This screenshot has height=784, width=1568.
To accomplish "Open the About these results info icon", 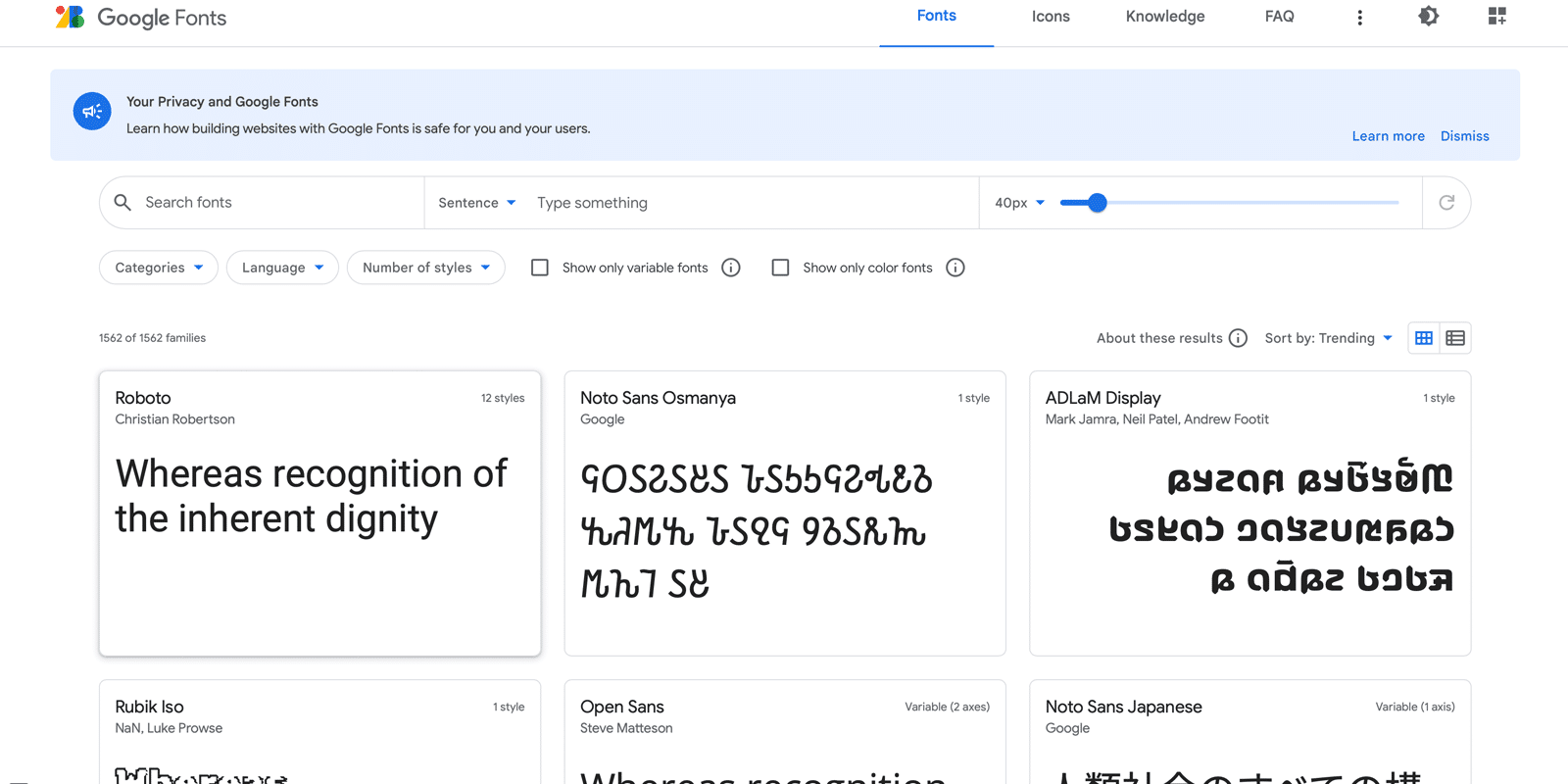I will point(1239,338).
